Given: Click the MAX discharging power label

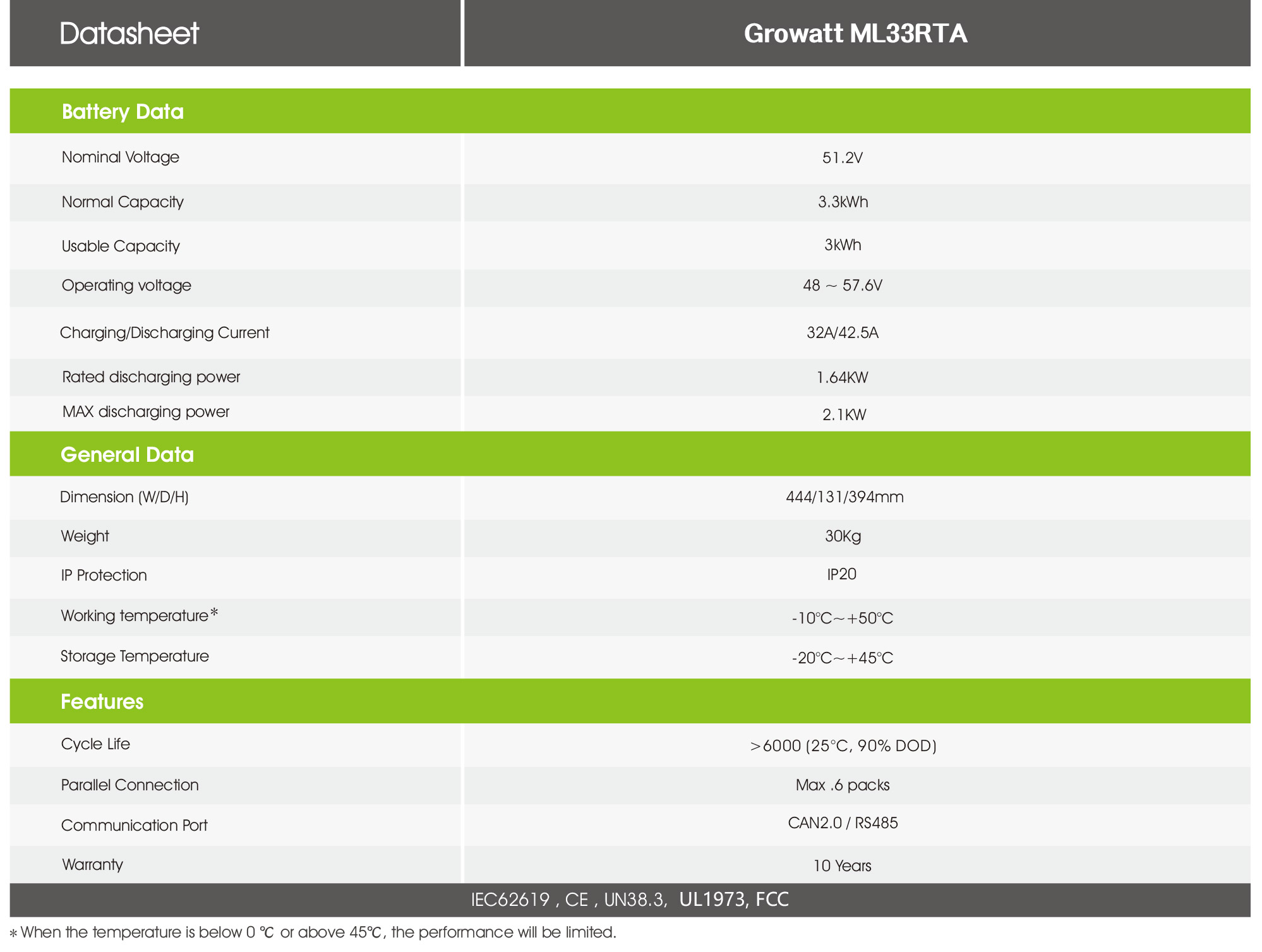Looking at the screenshot, I should coord(146,412).
